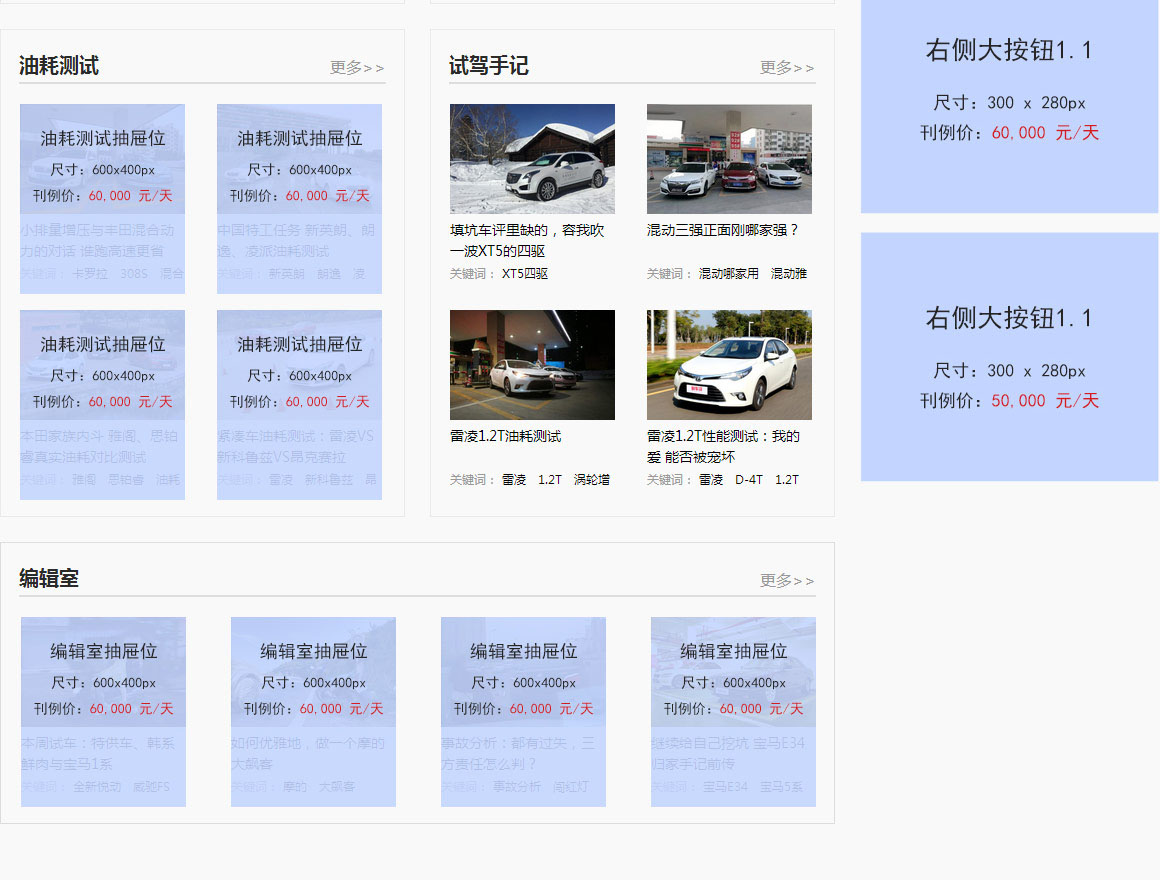Click keyword 混动雅
This screenshot has width=1160, height=880.
click(x=789, y=274)
